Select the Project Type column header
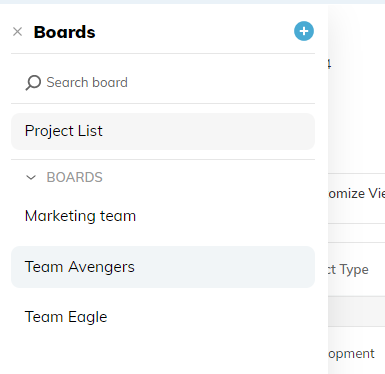This screenshot has height=374, width=385. pyautogui.click(x=348, y=269)
